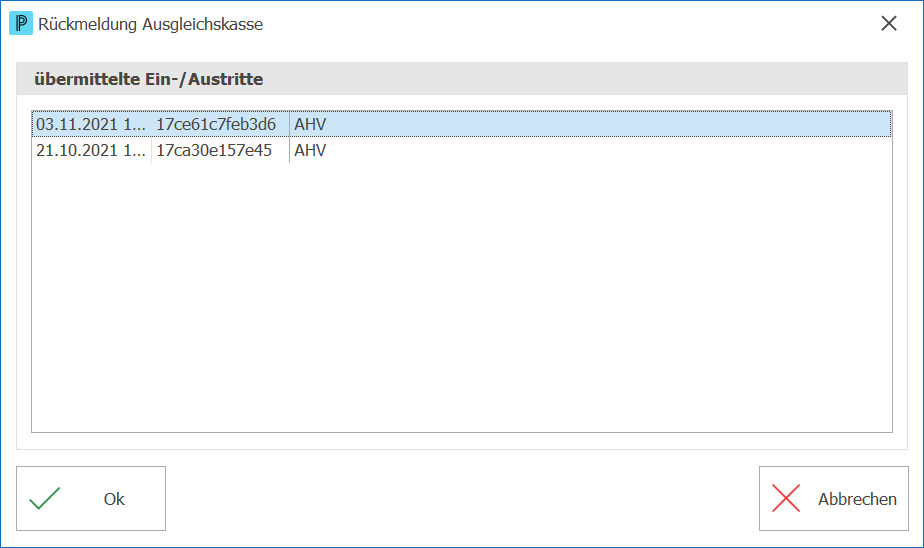Confirm with the Ok button
The image size is (924, 548).
tap(91, 499)
